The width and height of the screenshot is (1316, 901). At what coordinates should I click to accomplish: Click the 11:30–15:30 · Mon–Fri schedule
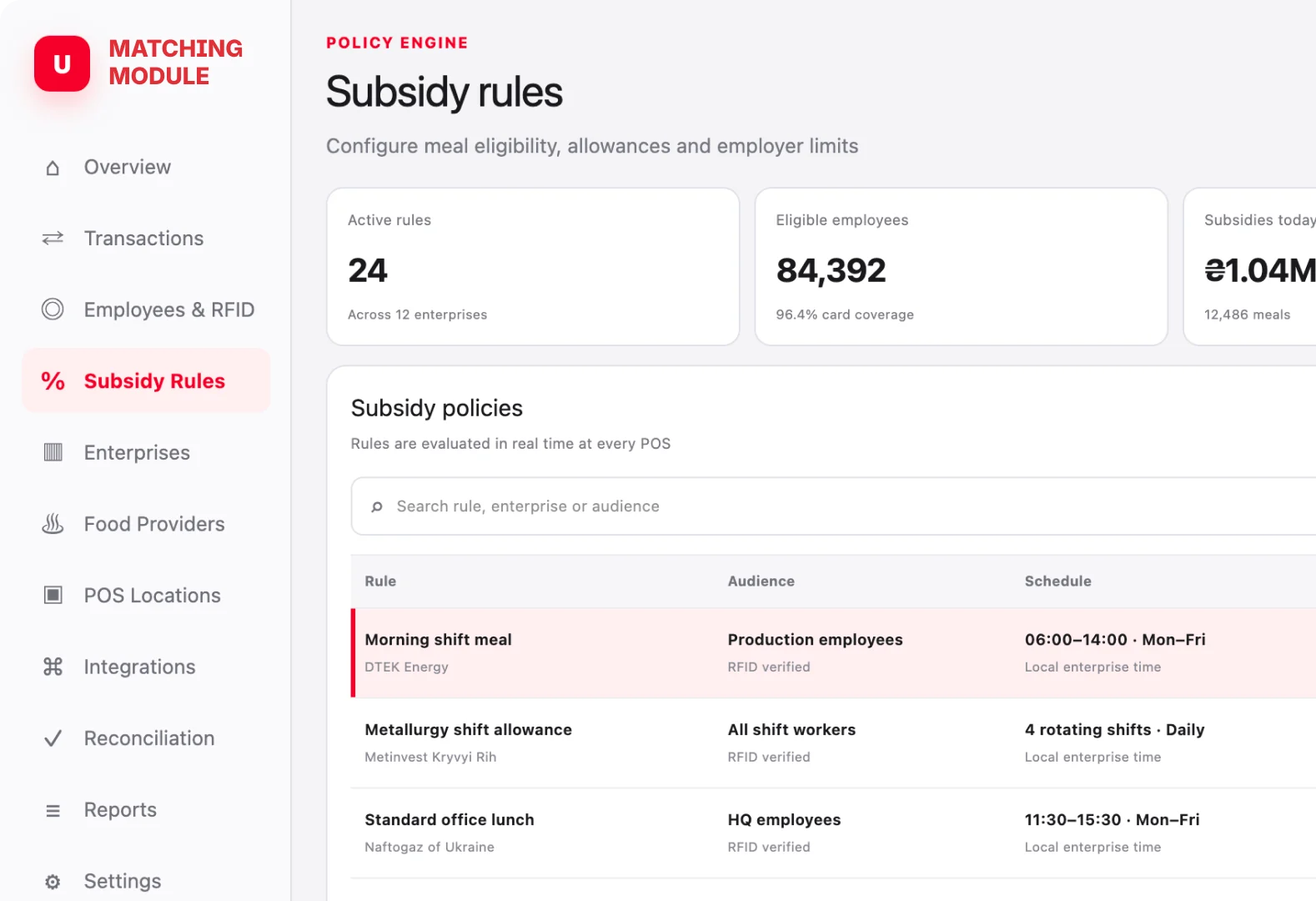(x=1112, y=820)
